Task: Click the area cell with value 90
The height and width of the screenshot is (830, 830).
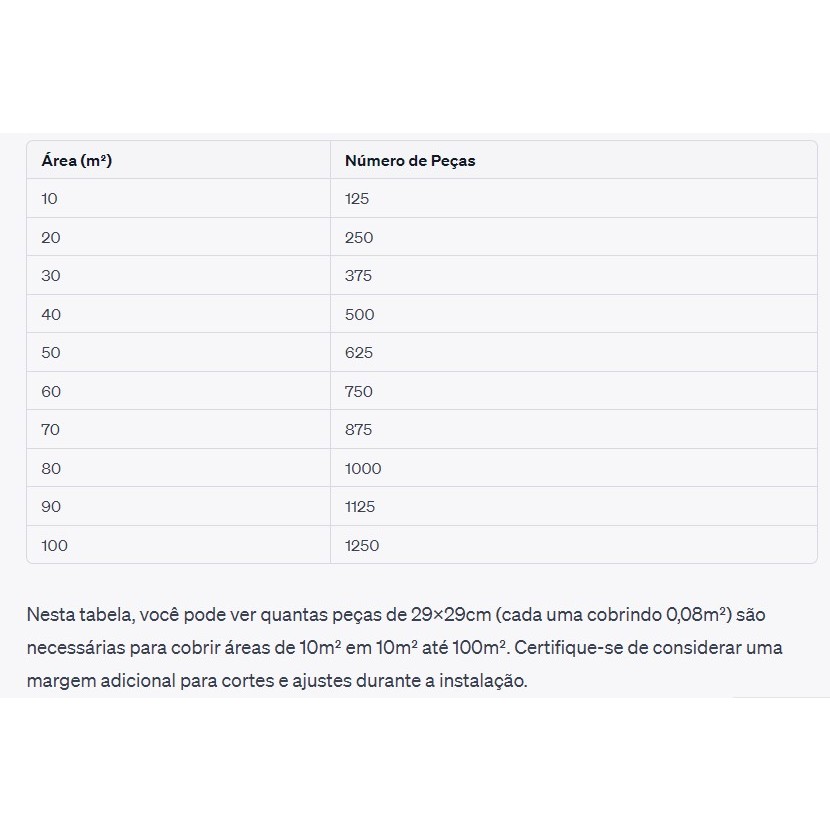Action: [178, 507]
